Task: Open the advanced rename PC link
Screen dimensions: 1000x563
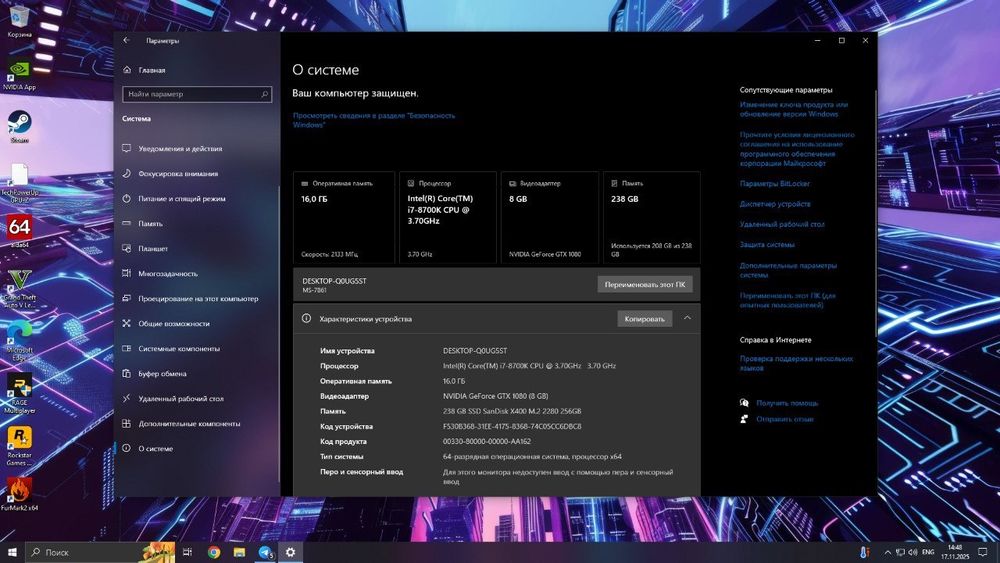Action: click(788, 300)
